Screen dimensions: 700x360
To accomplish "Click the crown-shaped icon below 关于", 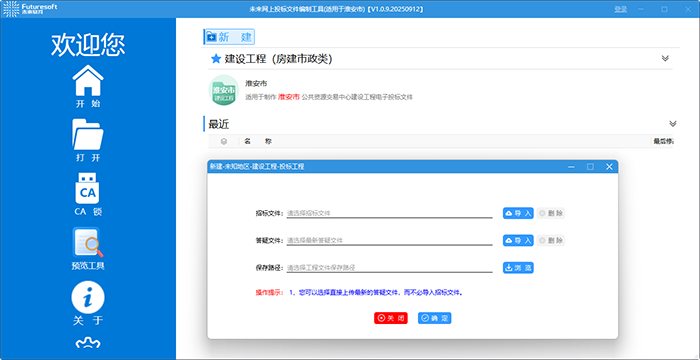I will click(x=88, y=343).
